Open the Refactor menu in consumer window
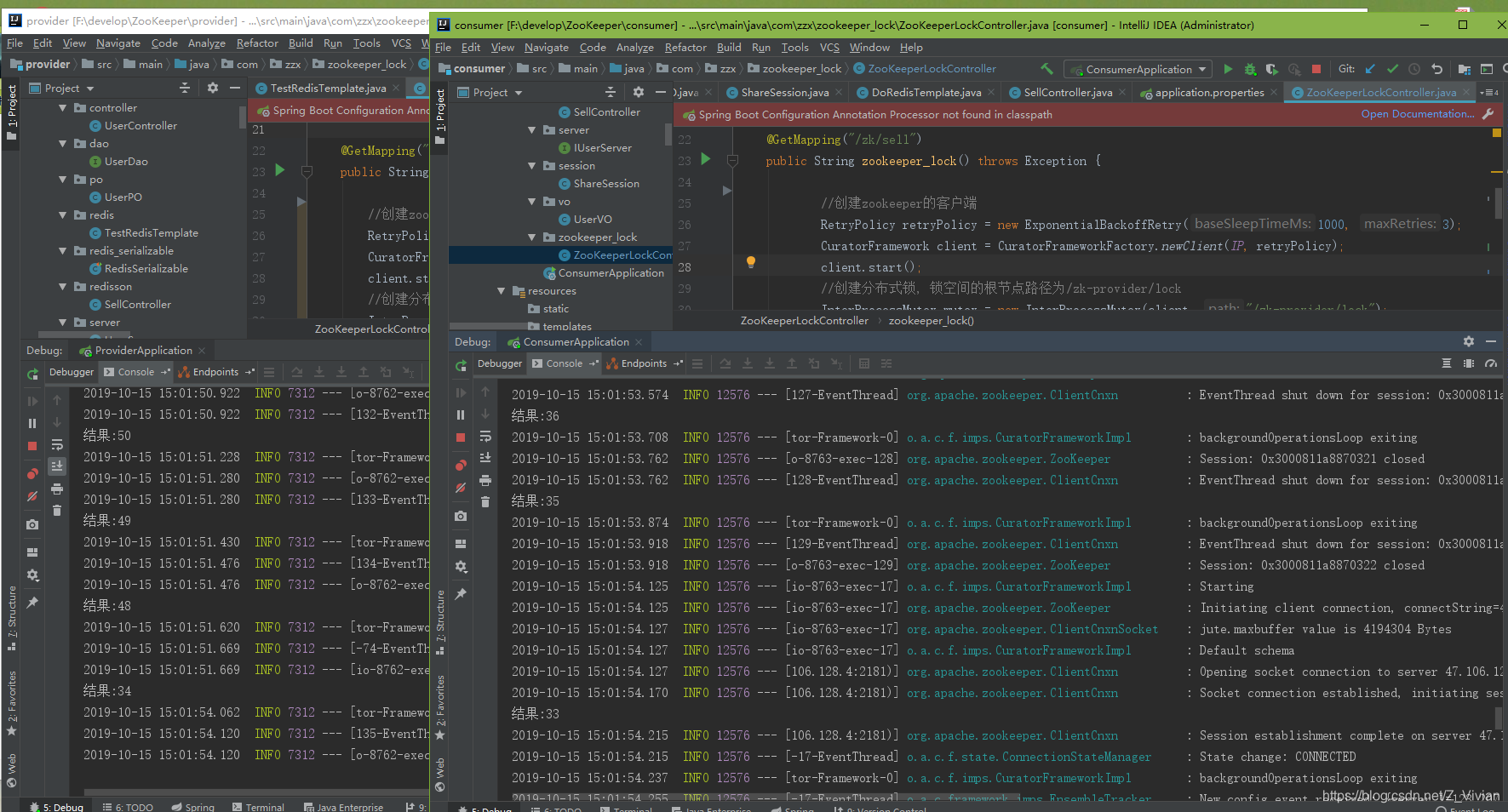This screenshot has height=812, width=1508. 685,48
